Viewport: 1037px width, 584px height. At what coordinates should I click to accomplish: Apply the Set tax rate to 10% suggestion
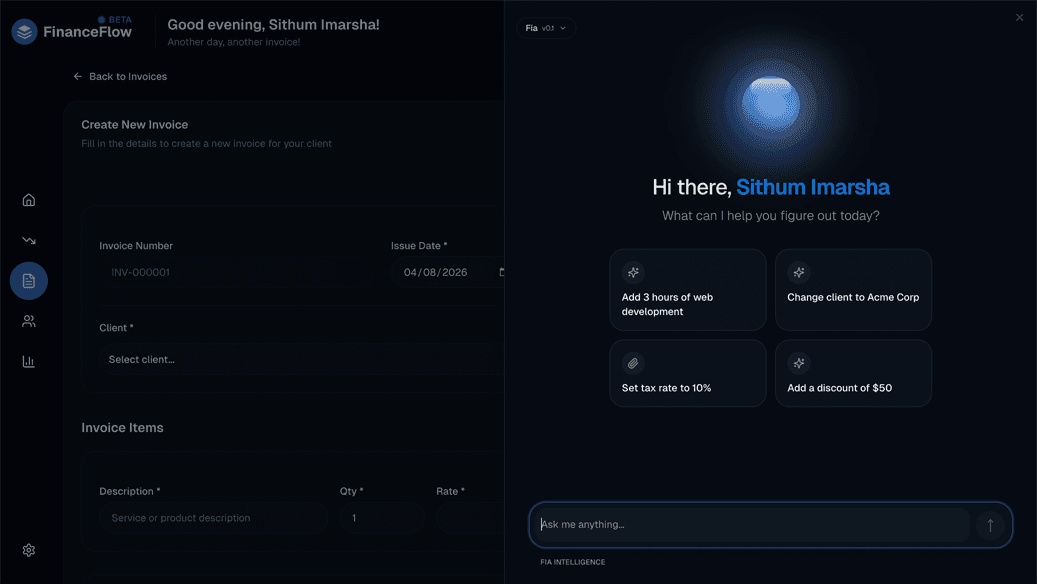point(687,373)
